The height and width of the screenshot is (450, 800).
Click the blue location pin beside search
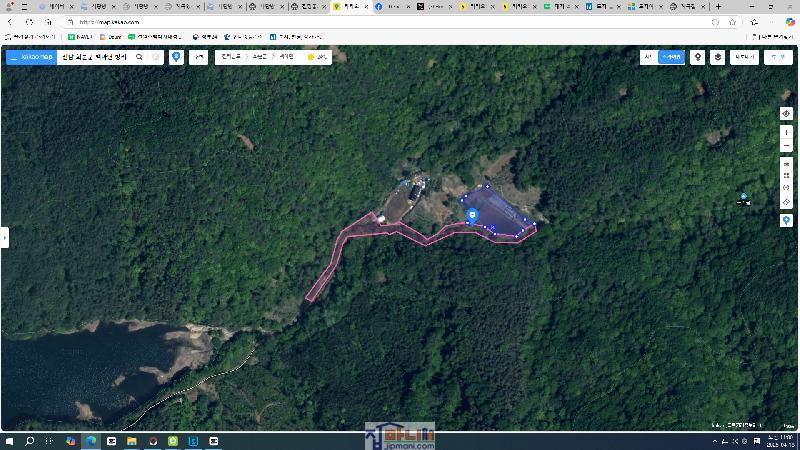[x=176, y=58]
